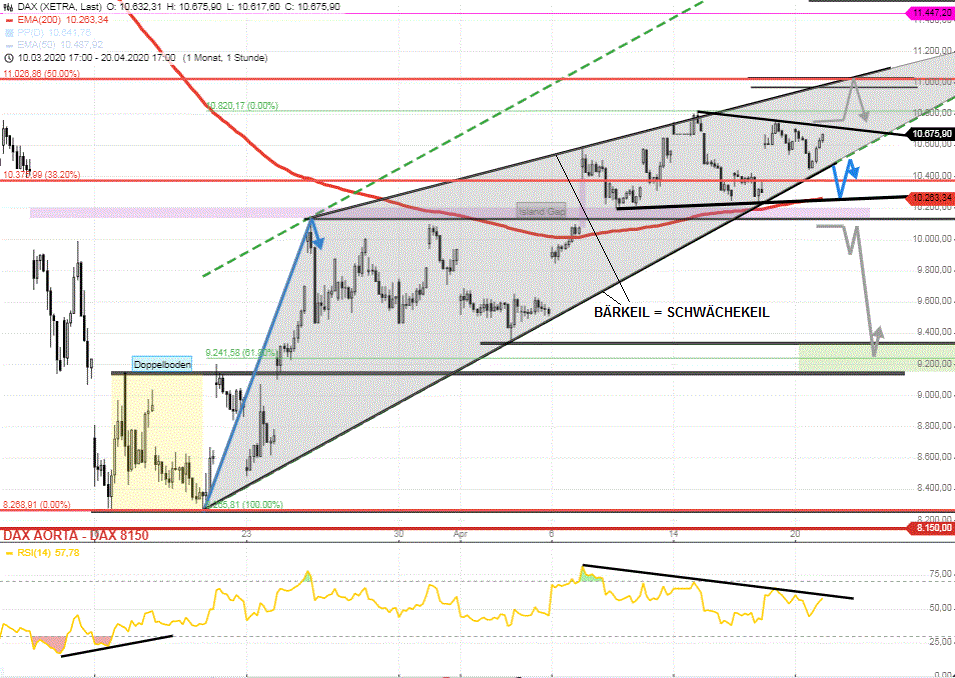Click the 20 date label on time axis
Screen dimensions: 955x678
(x=794, y=534)
